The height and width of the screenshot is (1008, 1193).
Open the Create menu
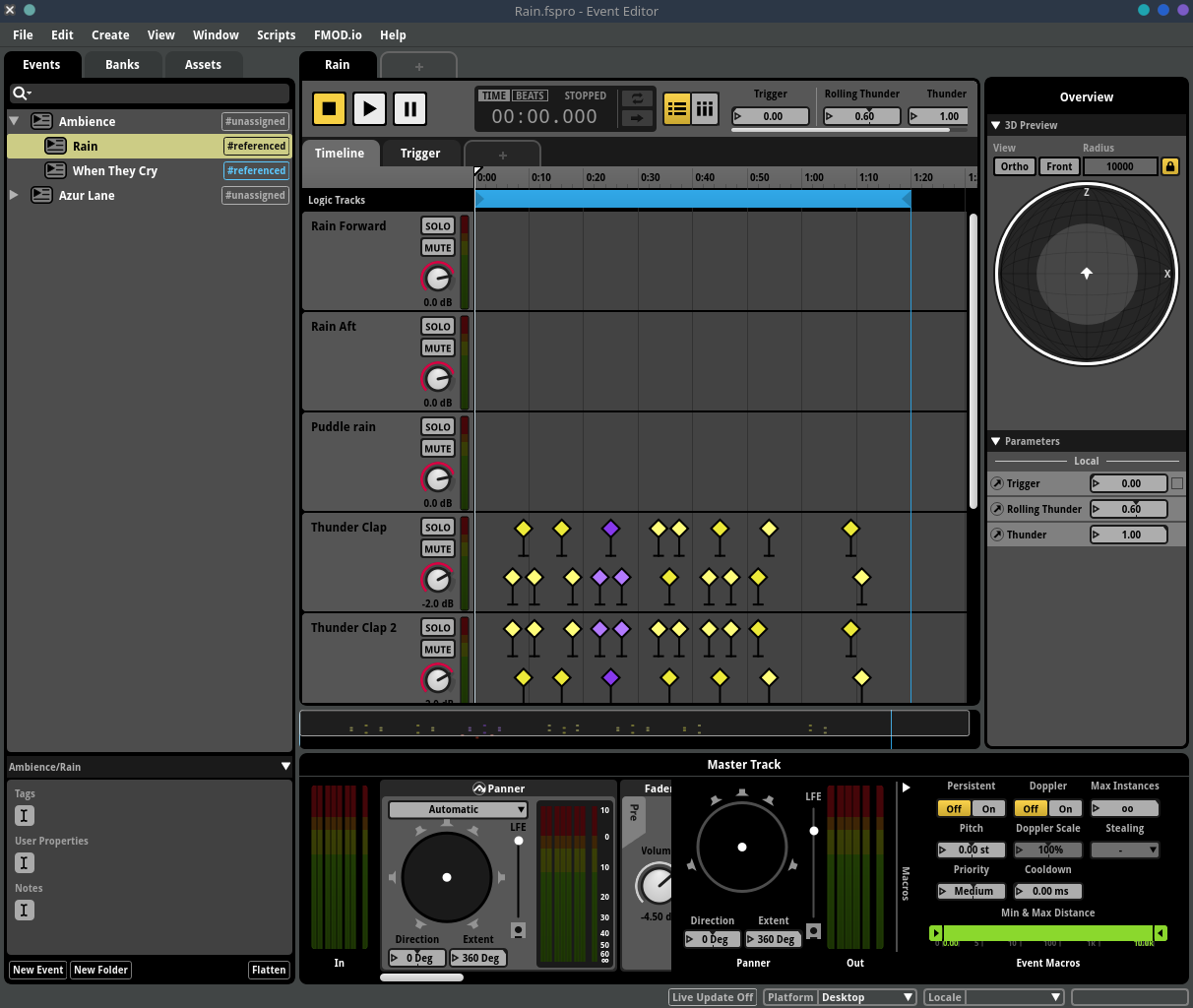click(x=110, y=34)
